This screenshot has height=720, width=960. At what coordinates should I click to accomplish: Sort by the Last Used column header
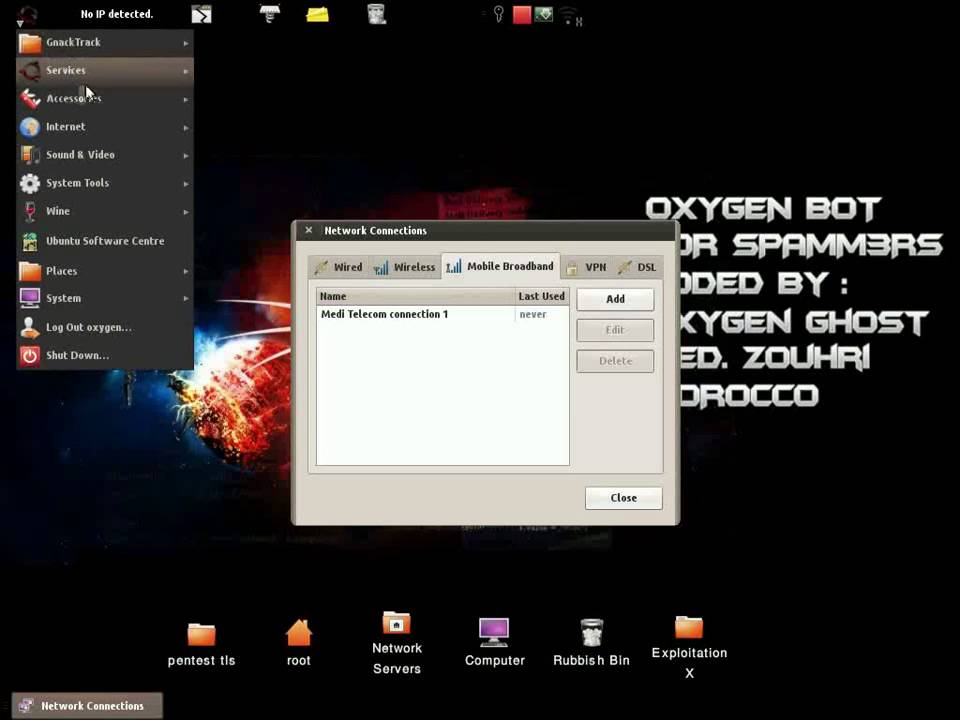542,296
